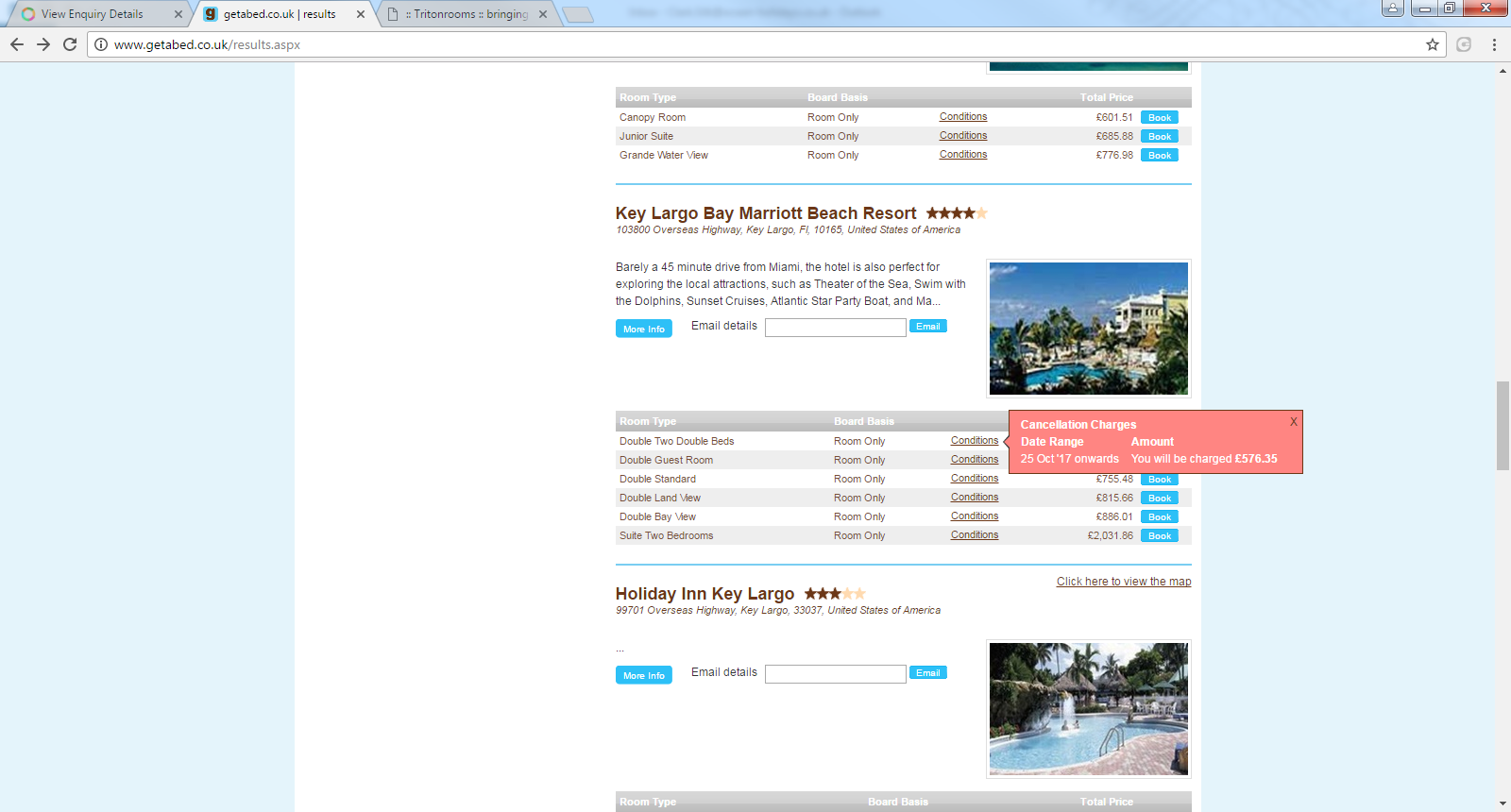View Conditions for Double Standard
Image resolution: width=1511 pixels, height=812 pixels.
[x=975, y=479]
